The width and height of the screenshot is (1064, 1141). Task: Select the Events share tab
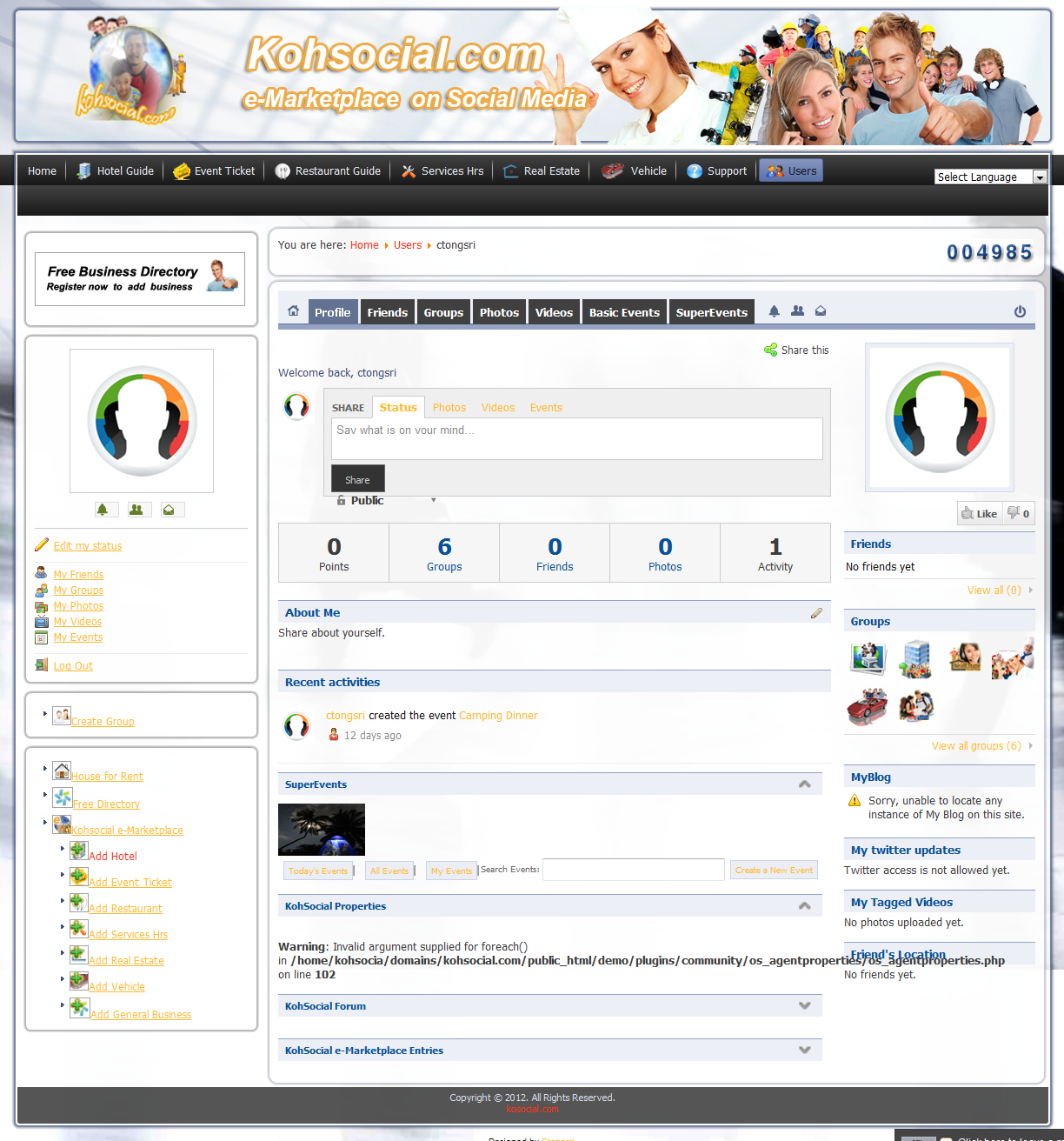coord(546,407)
